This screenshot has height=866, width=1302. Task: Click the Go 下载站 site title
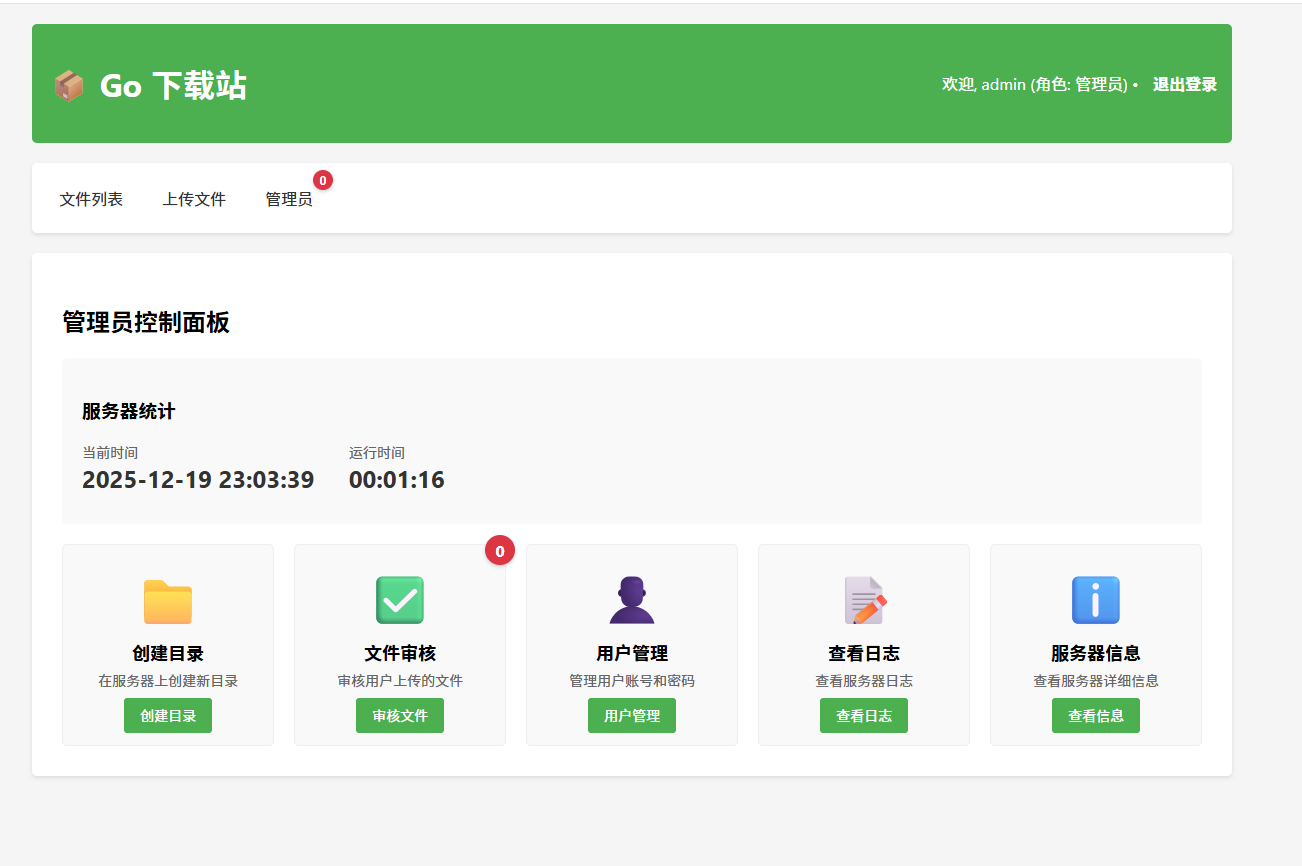[173, 86]
